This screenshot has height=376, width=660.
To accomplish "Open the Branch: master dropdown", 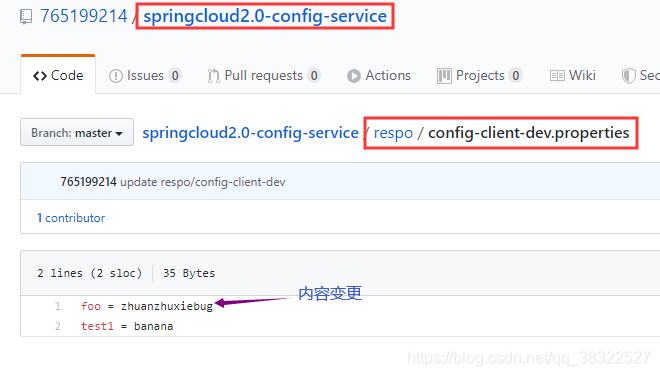I will pyautogui.click(x=77, y=132).
